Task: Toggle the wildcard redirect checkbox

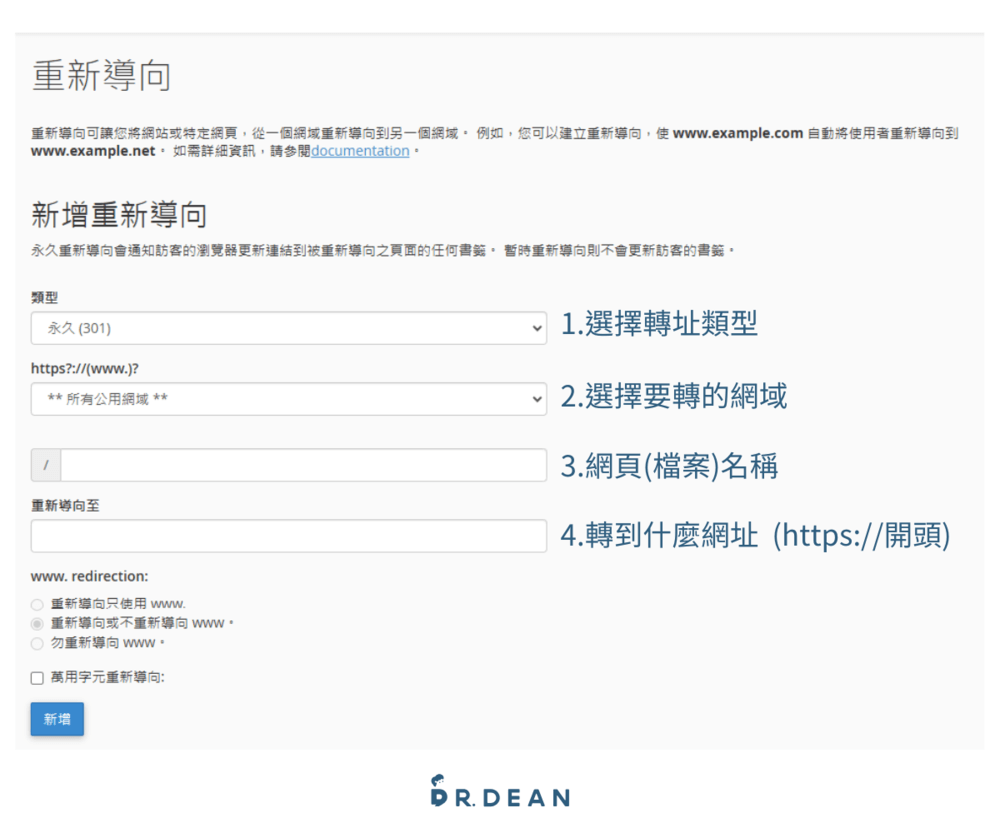Action: (36, 677)
